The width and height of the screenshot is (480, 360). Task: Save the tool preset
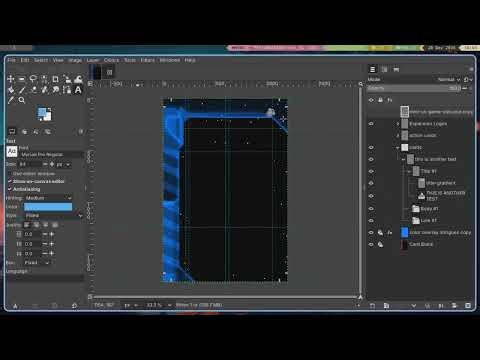click(x=15, y=305)
